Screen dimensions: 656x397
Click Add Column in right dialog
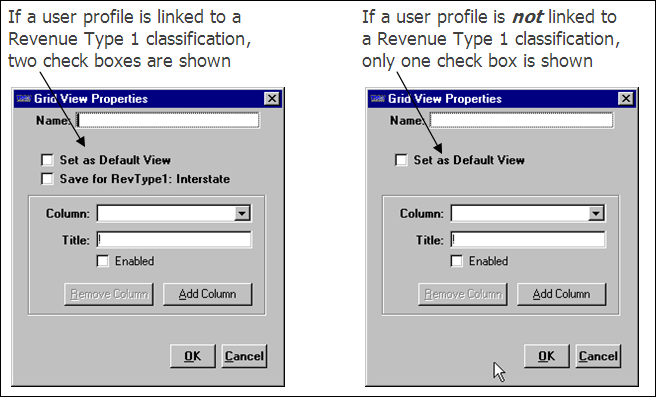point(561,294)
